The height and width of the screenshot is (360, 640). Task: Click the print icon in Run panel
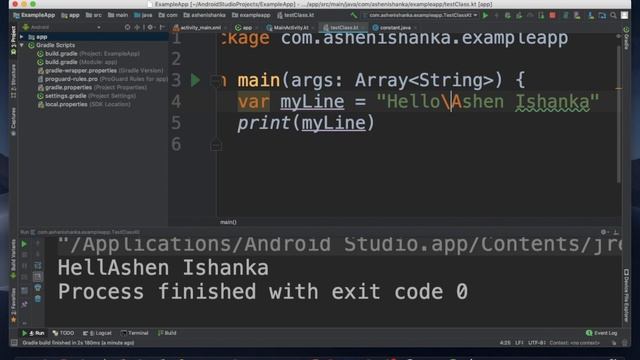[38, 288]
